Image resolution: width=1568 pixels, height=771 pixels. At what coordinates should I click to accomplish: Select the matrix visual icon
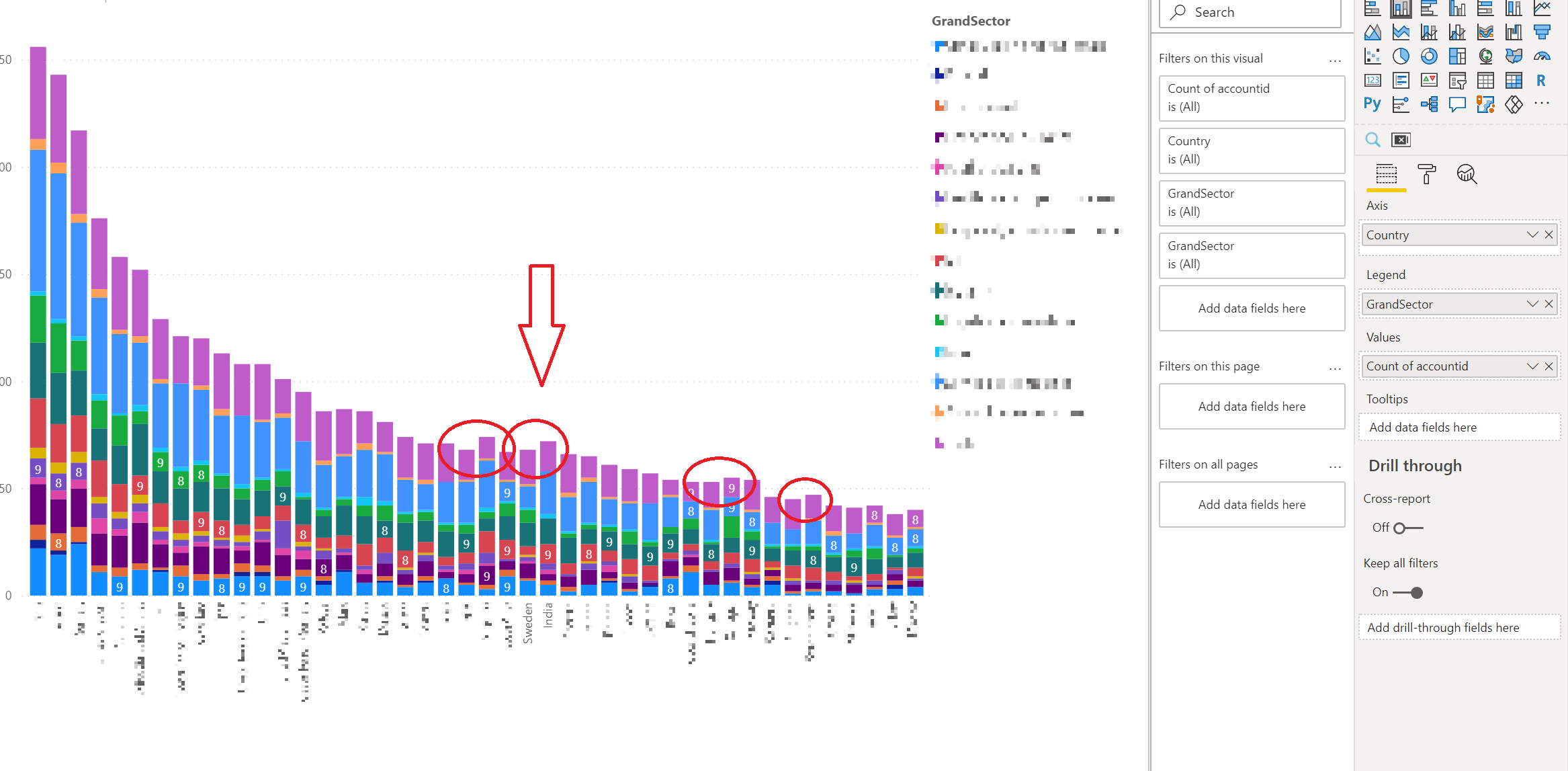pos(1514,81)
